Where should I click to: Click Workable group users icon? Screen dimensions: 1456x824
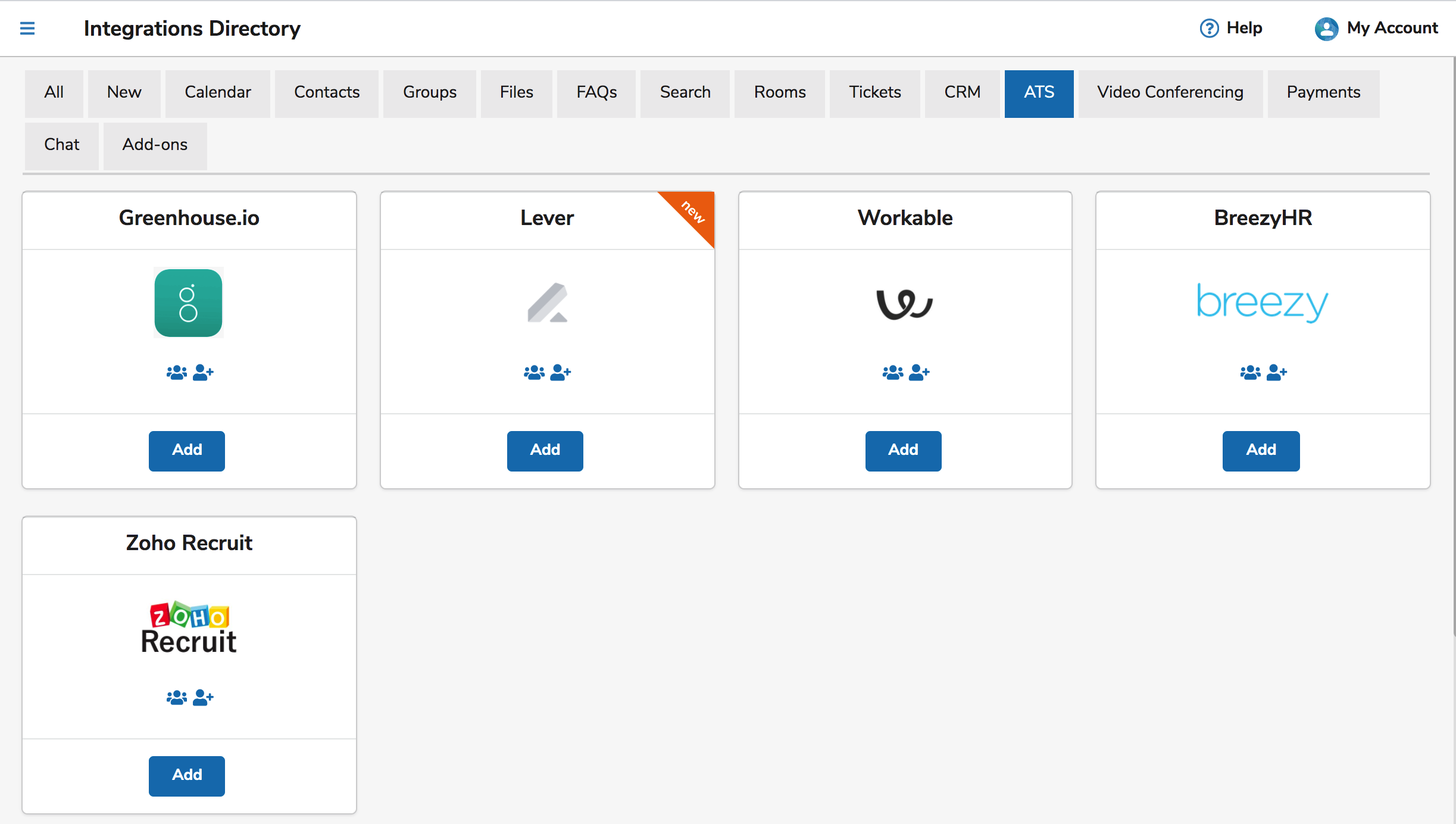[x=893, y=373]
